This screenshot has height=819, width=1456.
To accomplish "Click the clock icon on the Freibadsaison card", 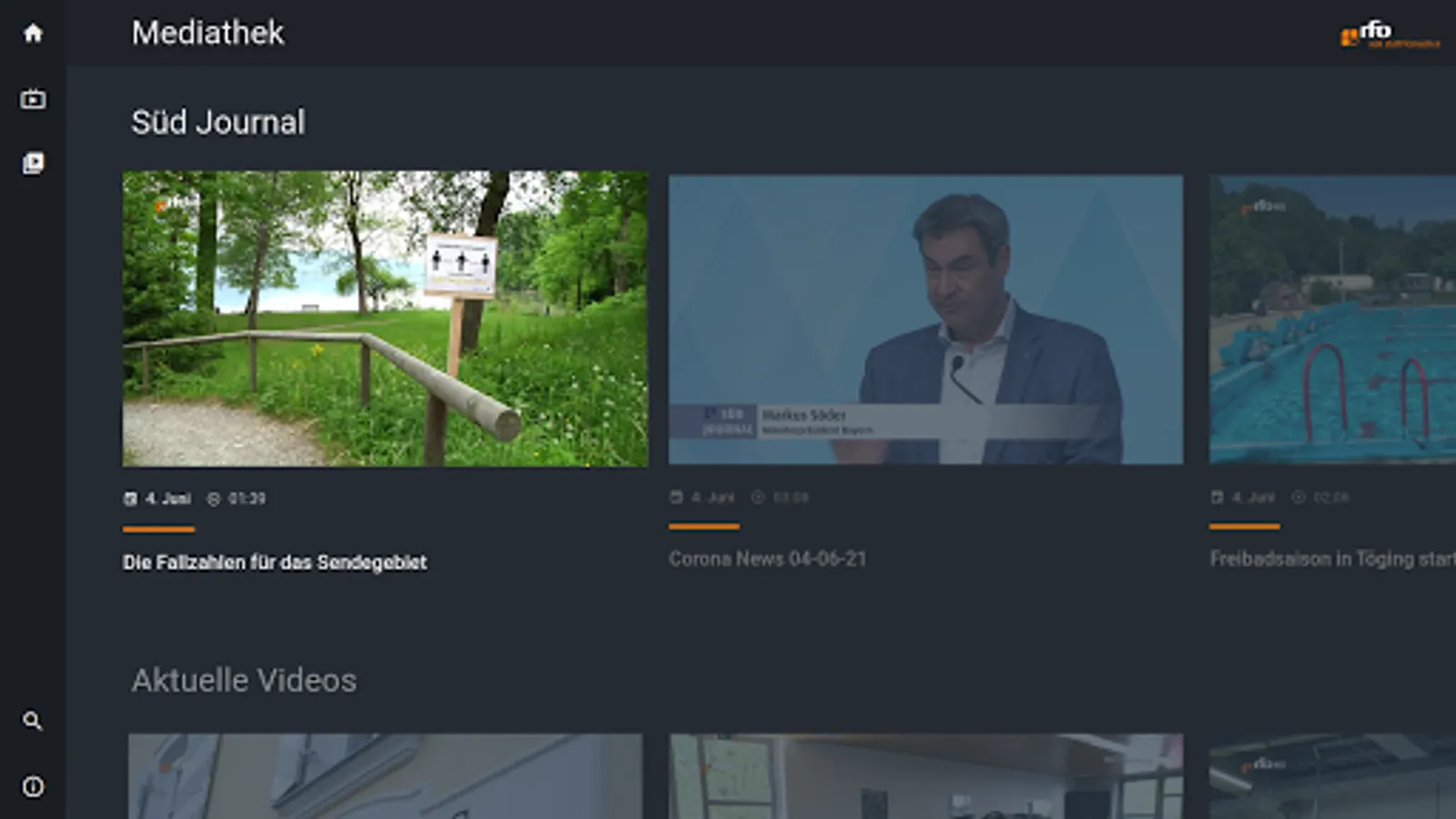I will [x=1299, y=497].
